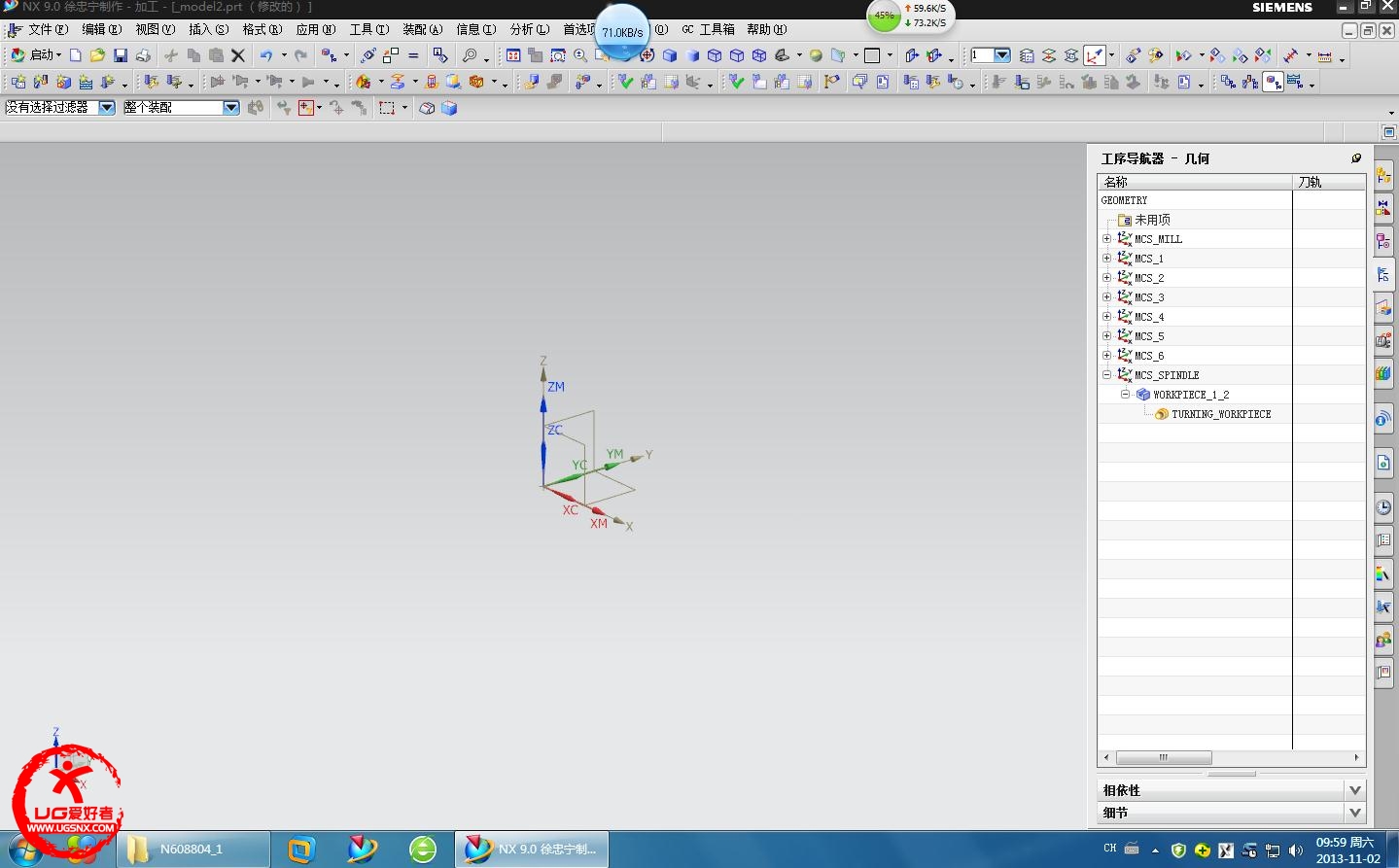The height and width of the screenshot is (868, 1399).
Task: Open the Constraint Navigator sidebar tab
Action: tap(1383, 207)
